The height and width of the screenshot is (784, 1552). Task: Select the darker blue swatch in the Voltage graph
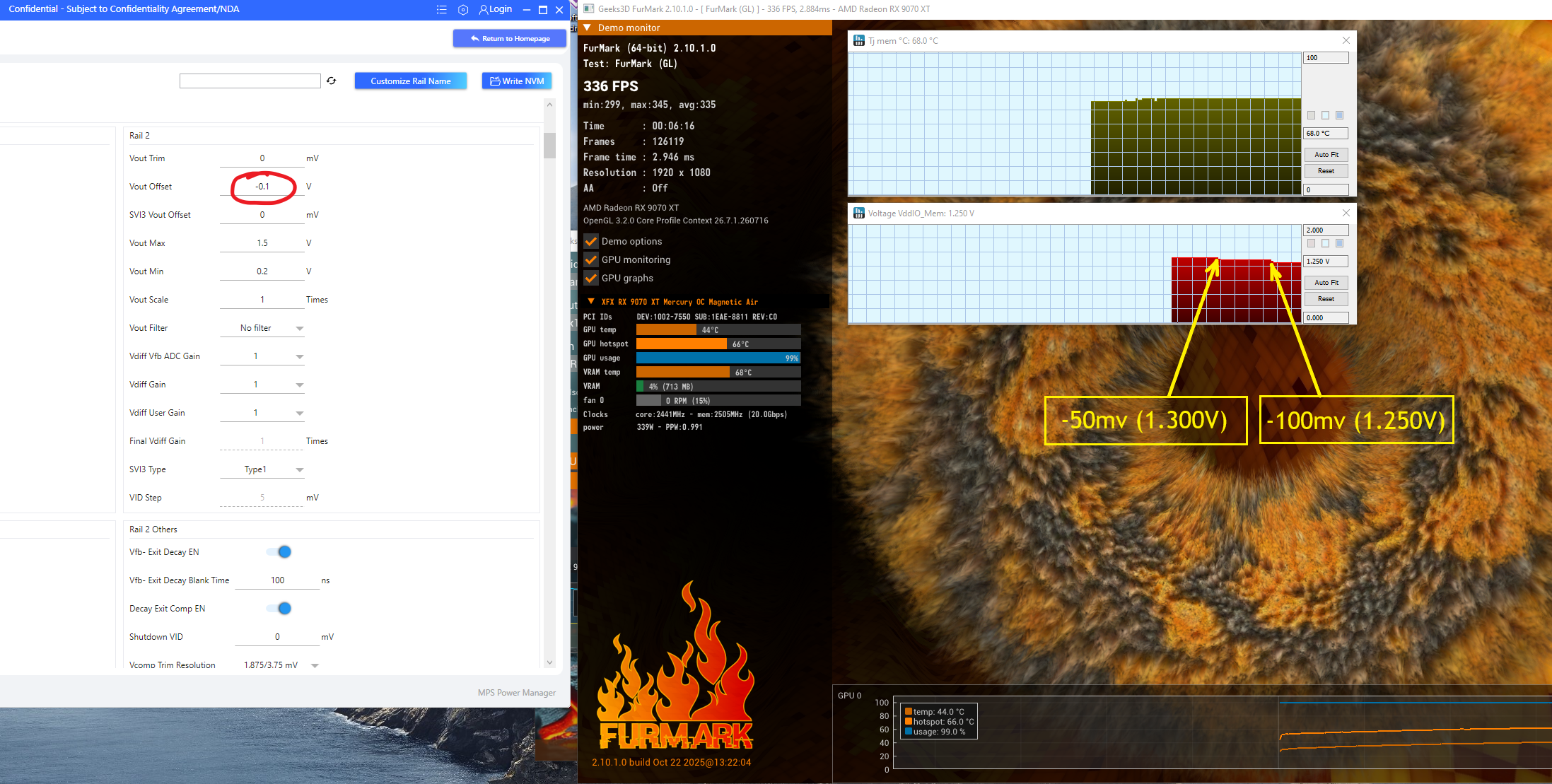click(1339, 243)
